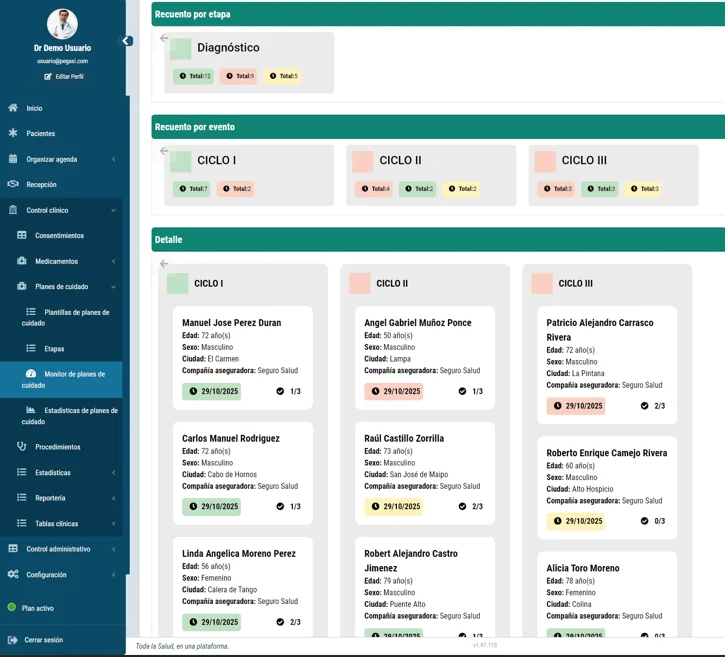Click the Estadísticas list icon
Viewport: 725px width, 657px height.
[22, 472]
